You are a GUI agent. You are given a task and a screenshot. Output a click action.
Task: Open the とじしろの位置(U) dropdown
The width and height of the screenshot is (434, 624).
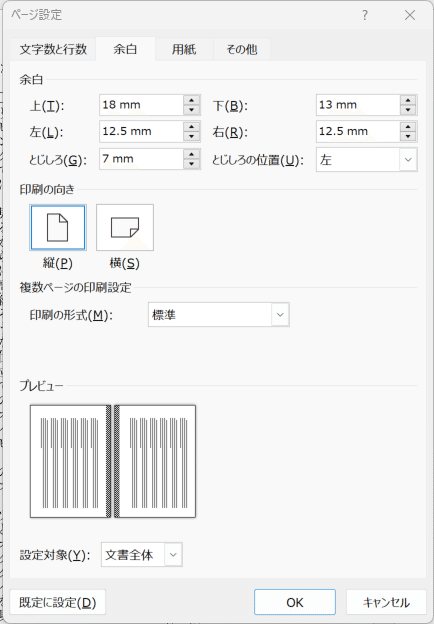click(x=367, y=160)
